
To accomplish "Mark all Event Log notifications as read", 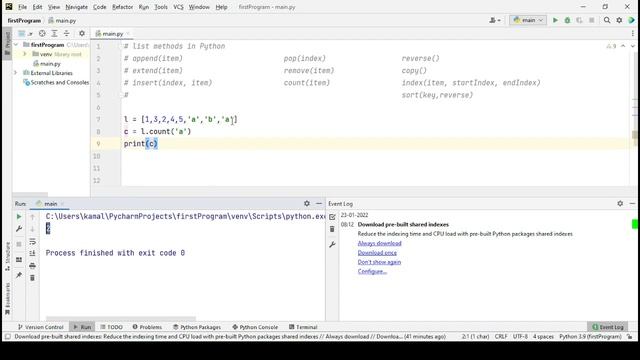I will (332, 217).
